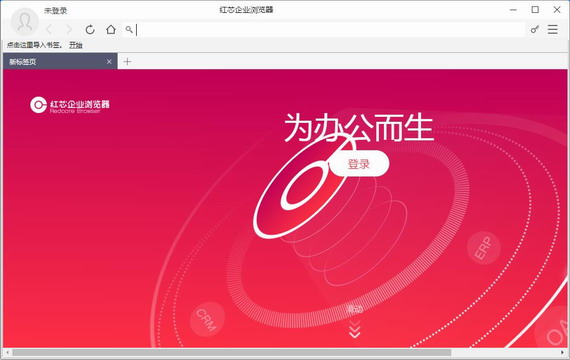Click the scrollbar right arrow
Viewport: 570px width, 360px height.
563,352
